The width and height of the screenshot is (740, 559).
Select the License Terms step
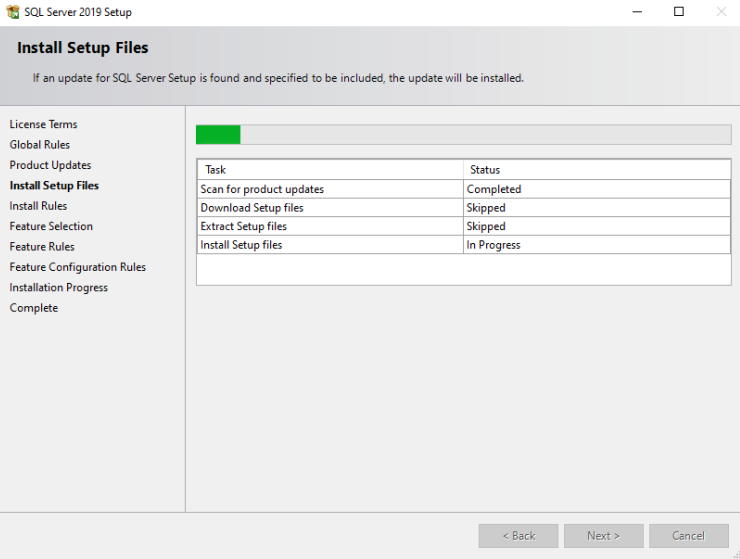(43, 124)
